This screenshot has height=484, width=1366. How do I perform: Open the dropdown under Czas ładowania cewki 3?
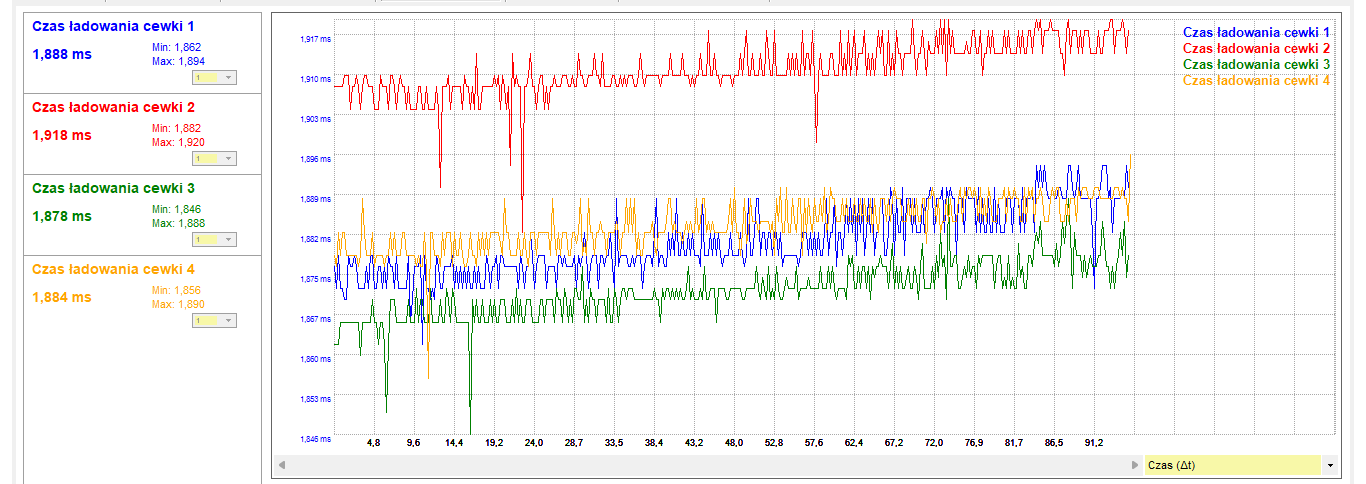(214, 239)
